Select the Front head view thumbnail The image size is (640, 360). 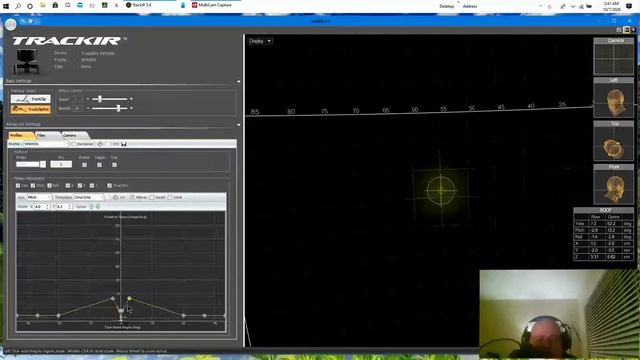click(x=613, y=184)
